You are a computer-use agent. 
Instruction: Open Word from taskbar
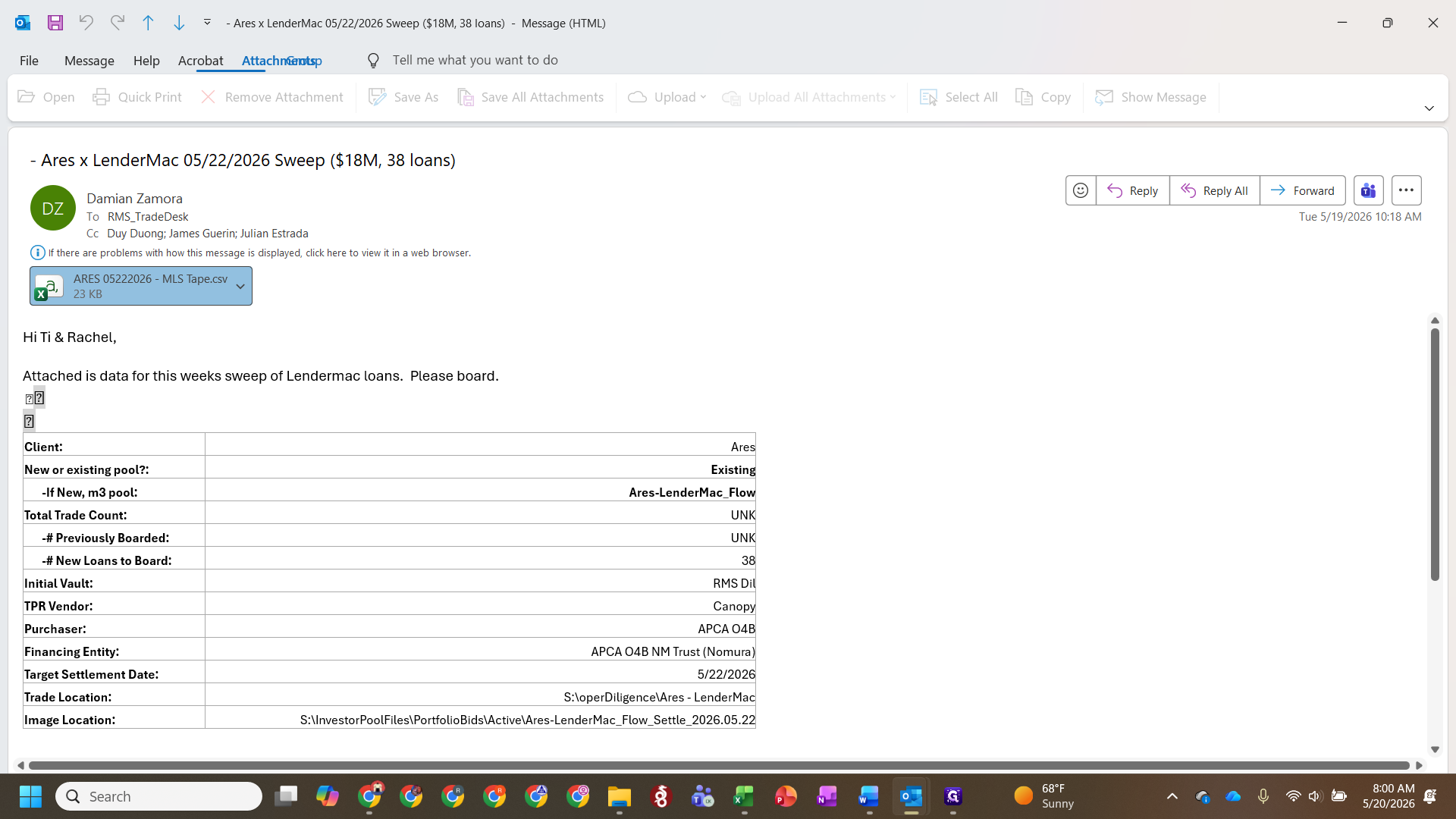(869, 796)
